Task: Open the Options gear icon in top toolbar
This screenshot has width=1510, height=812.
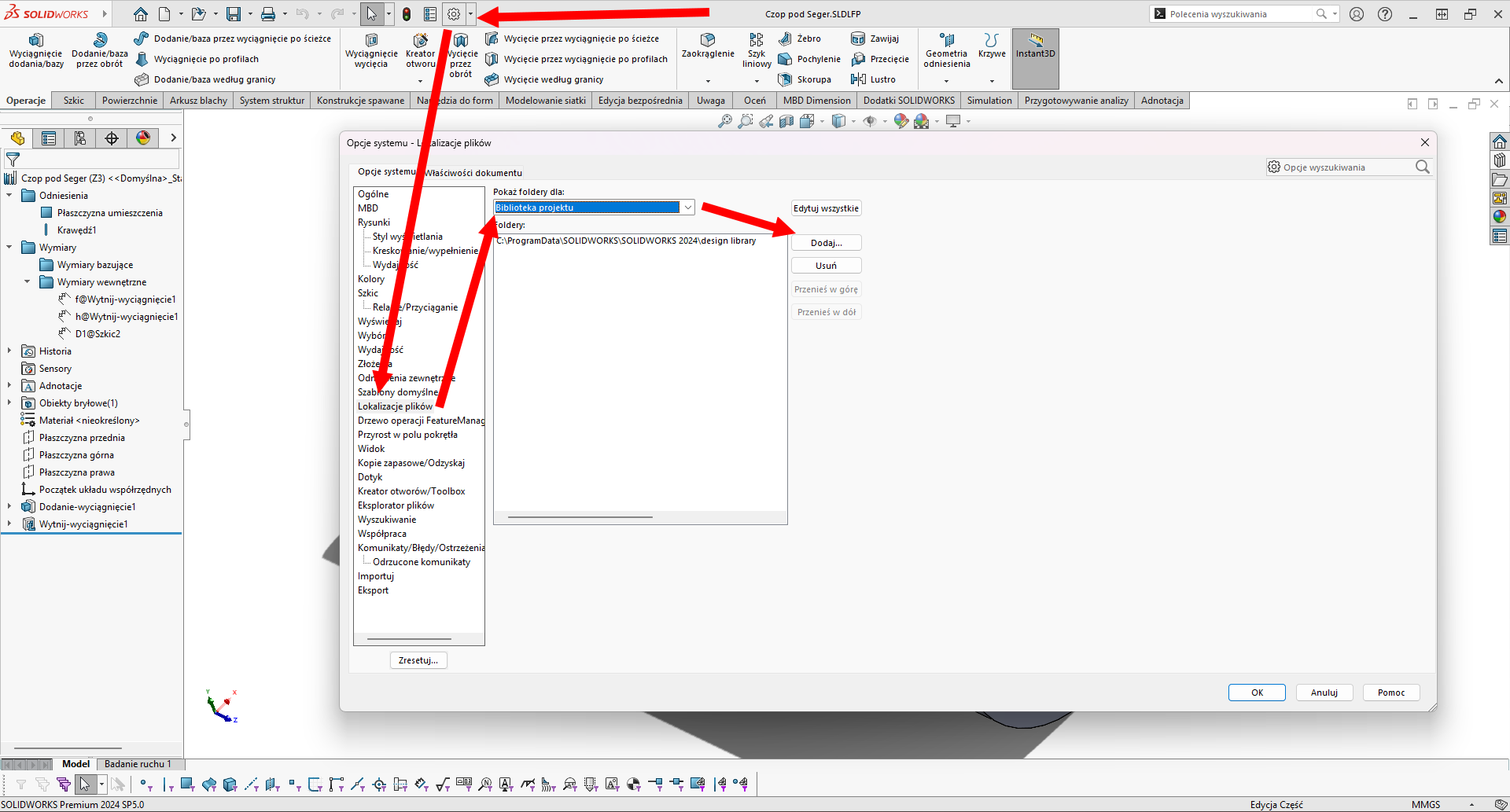Action: [x=454, y=14]
